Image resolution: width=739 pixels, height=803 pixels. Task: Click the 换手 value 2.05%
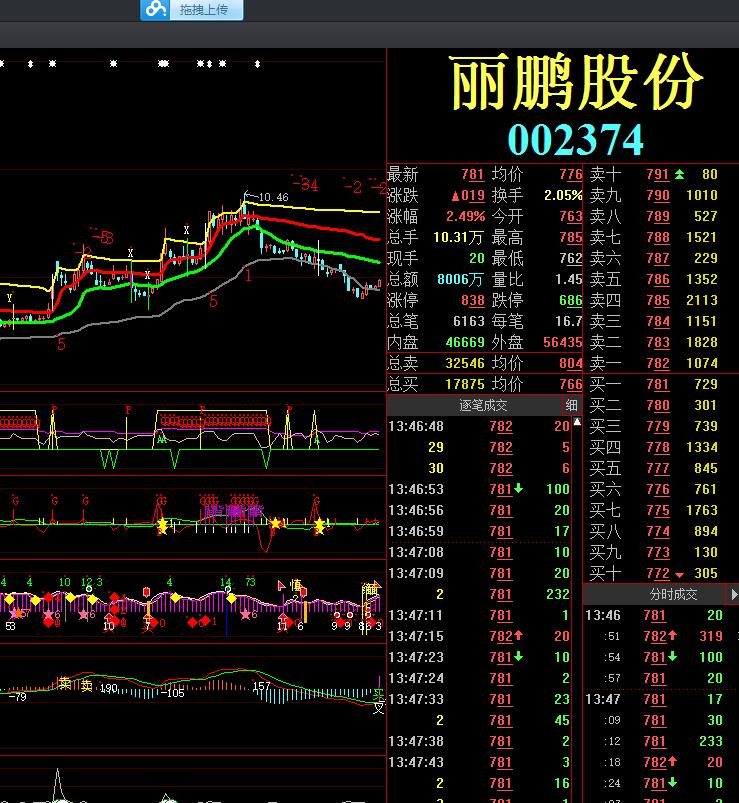(x=563, y=195)
